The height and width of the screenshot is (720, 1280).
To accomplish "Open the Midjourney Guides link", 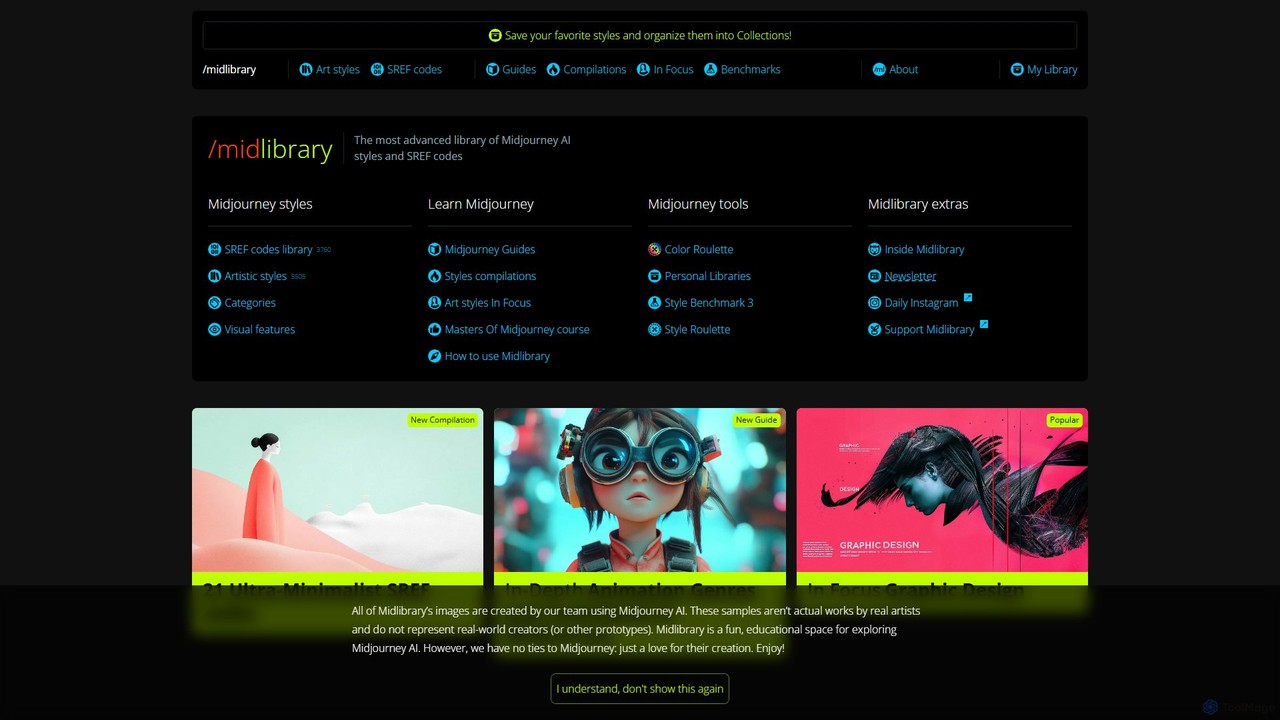I will point(490,249).
